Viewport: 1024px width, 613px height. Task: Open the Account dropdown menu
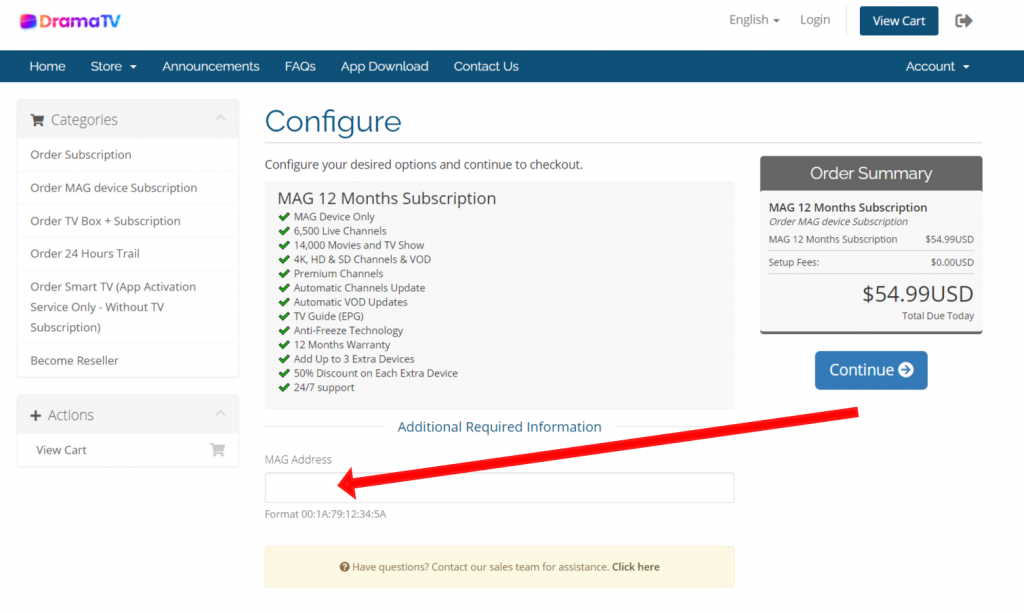tap(937, 66)
